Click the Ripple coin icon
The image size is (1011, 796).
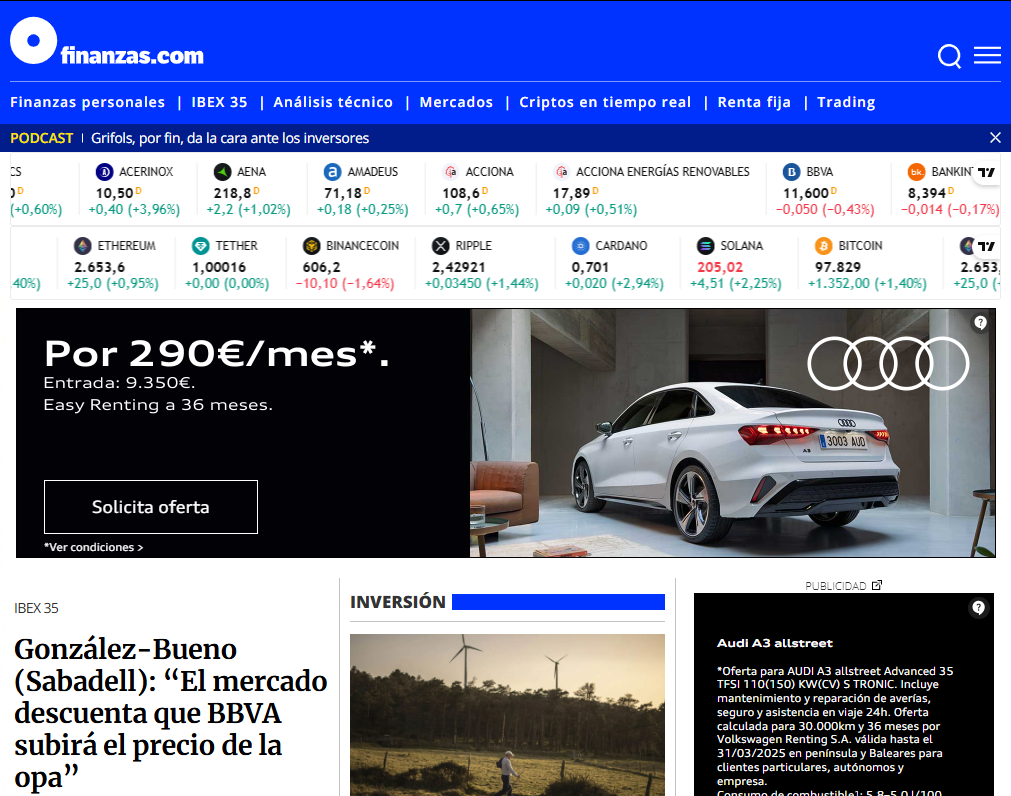[x=441, y=246]
